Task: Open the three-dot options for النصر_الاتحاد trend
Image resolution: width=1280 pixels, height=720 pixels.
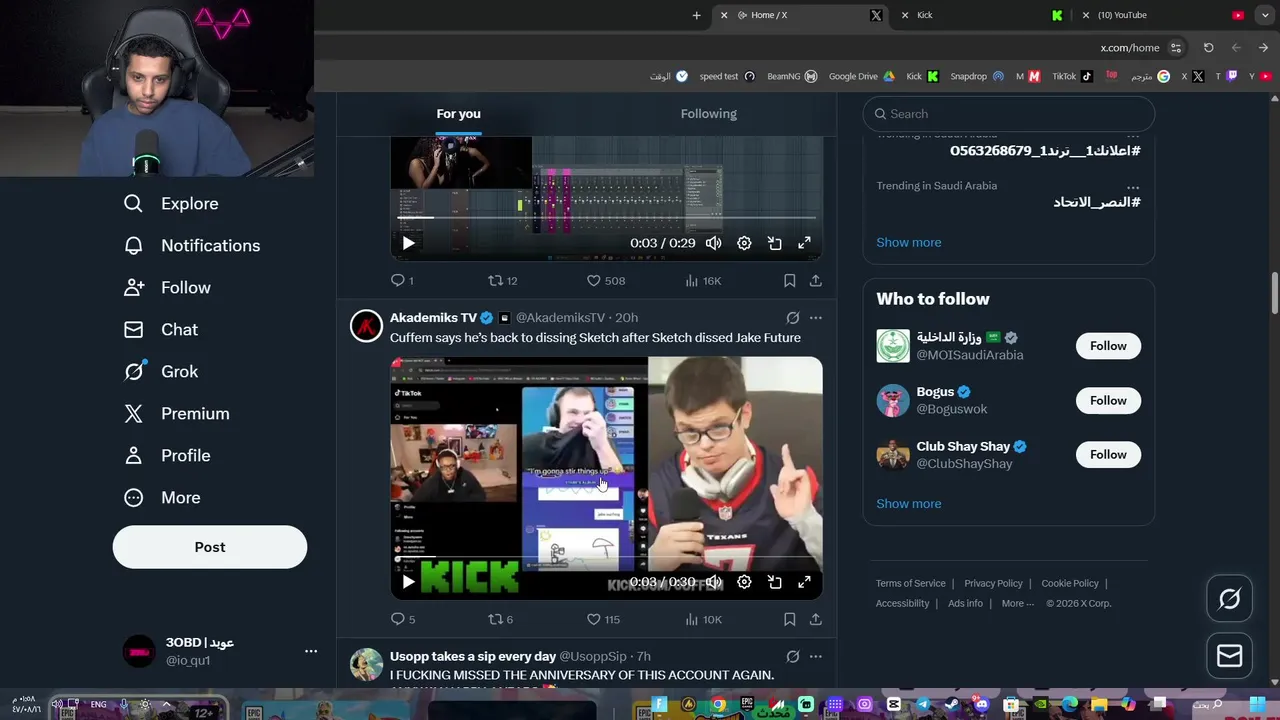Action: tap(1132, 186)
